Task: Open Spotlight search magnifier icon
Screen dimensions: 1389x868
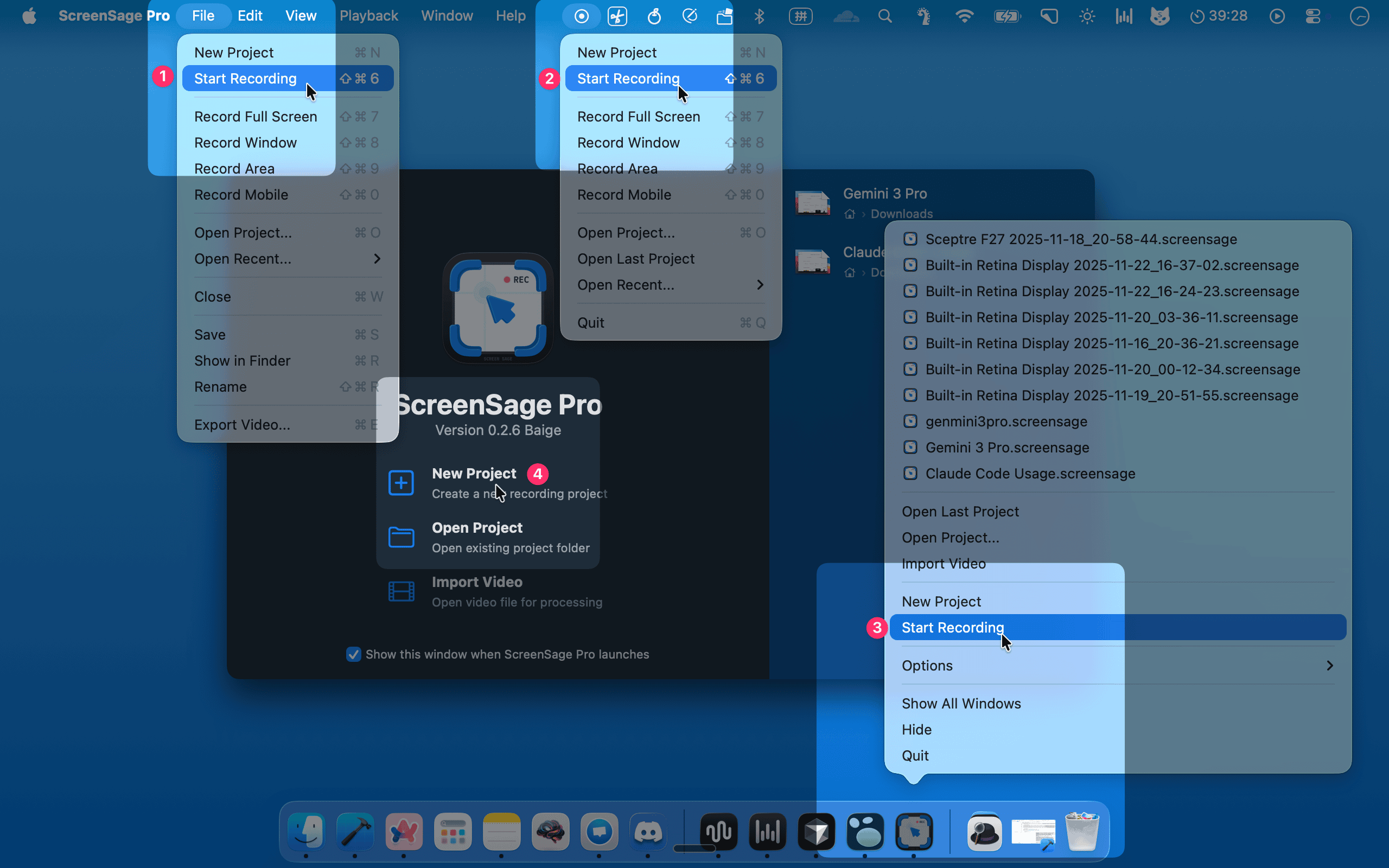Action: [x=885, y=16]
